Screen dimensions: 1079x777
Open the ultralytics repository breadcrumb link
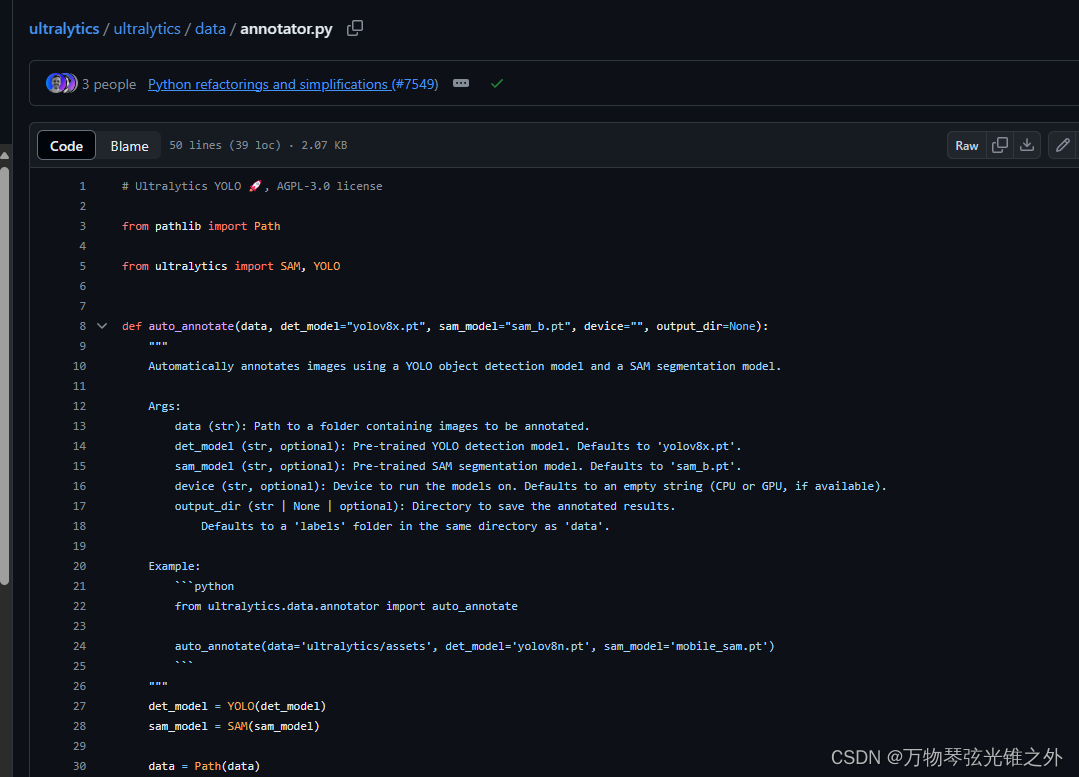(64, 29)
